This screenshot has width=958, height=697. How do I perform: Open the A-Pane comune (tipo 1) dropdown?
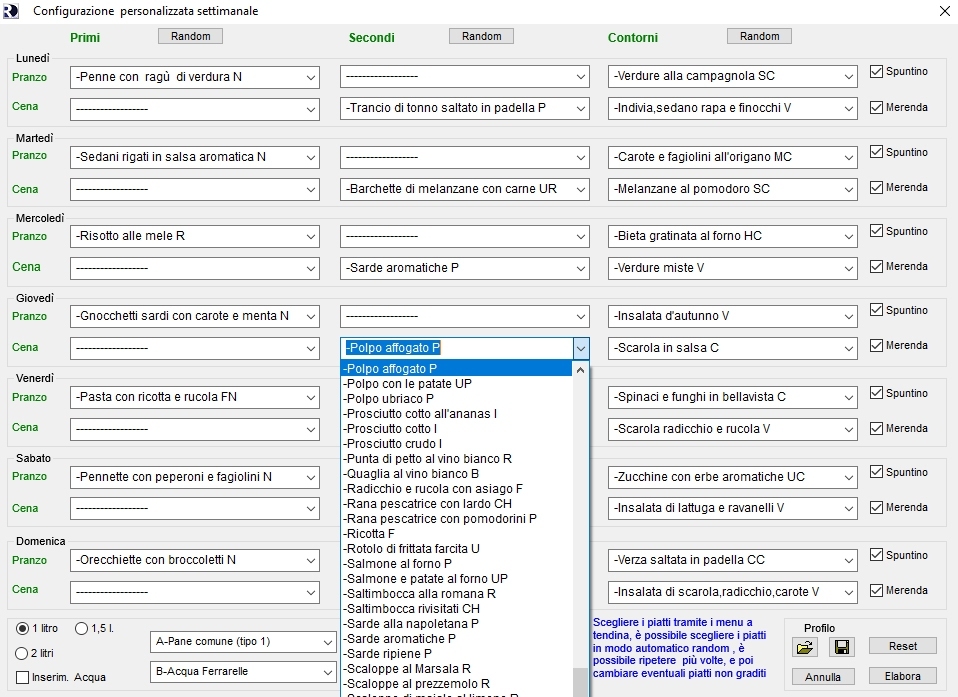(x=327, y=642)
